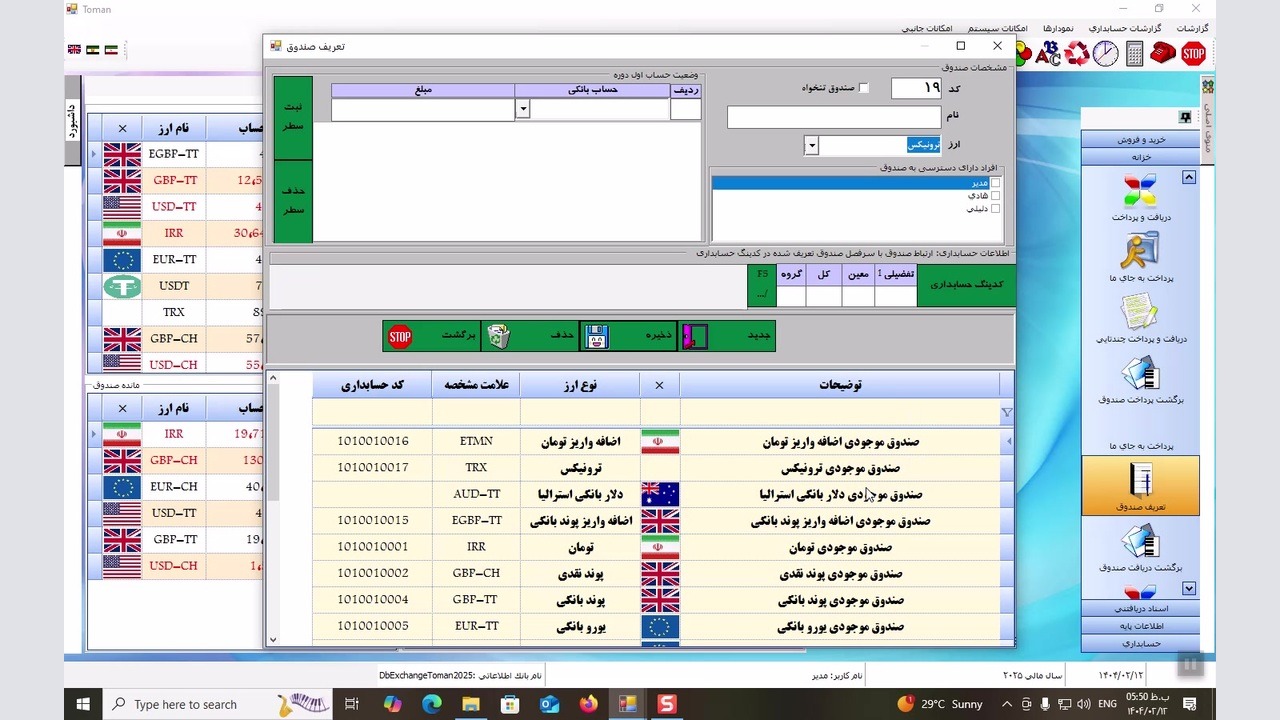Open Task View on taskbar

pyautogui.click(x=352, y=704)
